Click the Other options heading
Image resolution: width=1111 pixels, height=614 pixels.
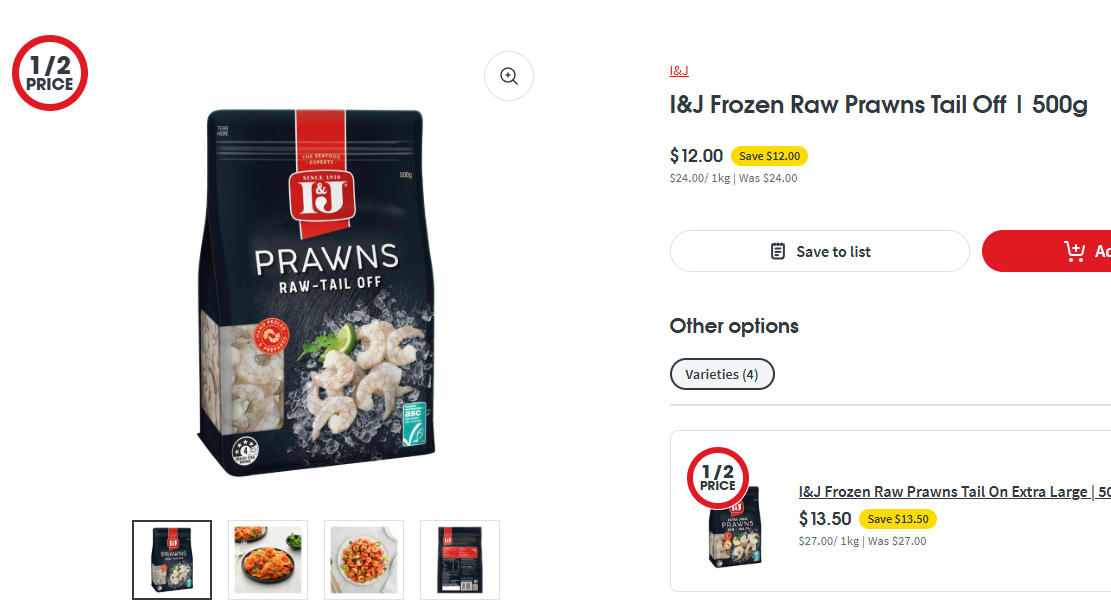(734, 326)
